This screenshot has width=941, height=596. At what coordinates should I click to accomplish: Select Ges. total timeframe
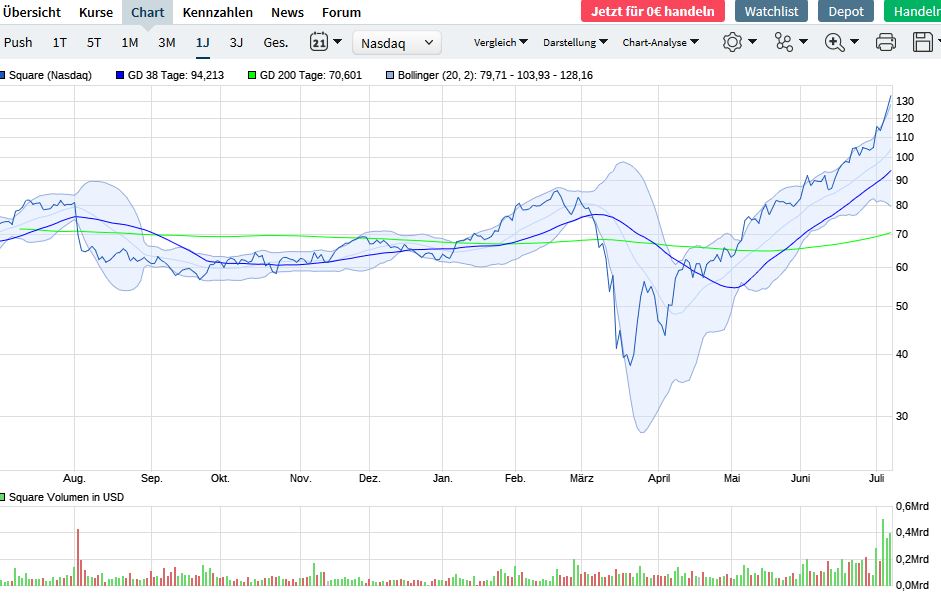click(x=276, y=43)
